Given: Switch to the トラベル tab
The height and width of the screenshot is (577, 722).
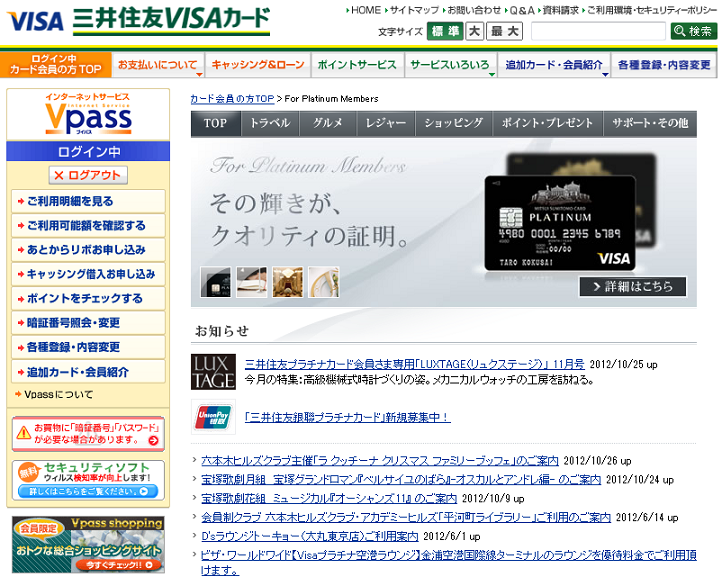Looking at the screenshot, I should coord(270,123).
